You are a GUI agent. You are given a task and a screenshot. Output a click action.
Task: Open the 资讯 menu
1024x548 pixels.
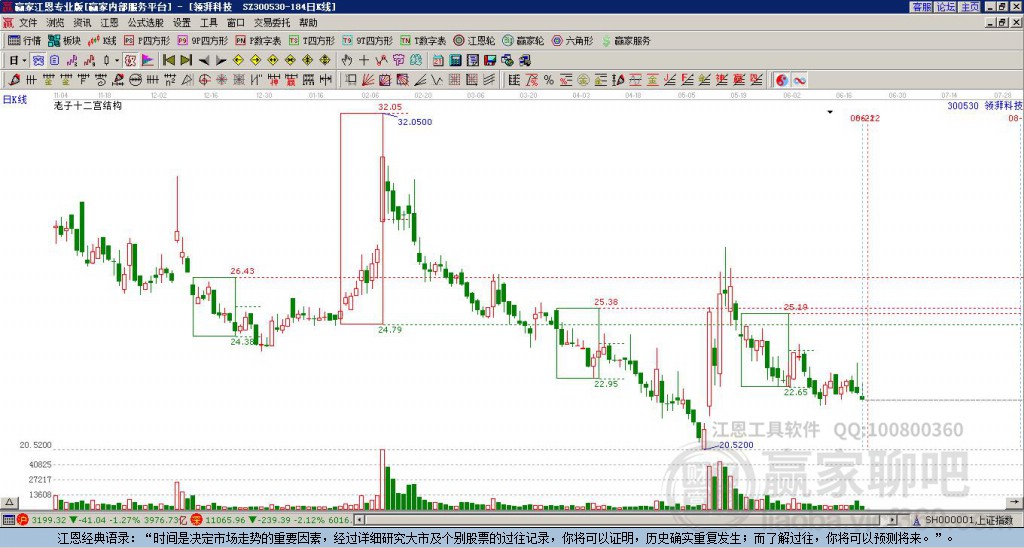[82, 23]
